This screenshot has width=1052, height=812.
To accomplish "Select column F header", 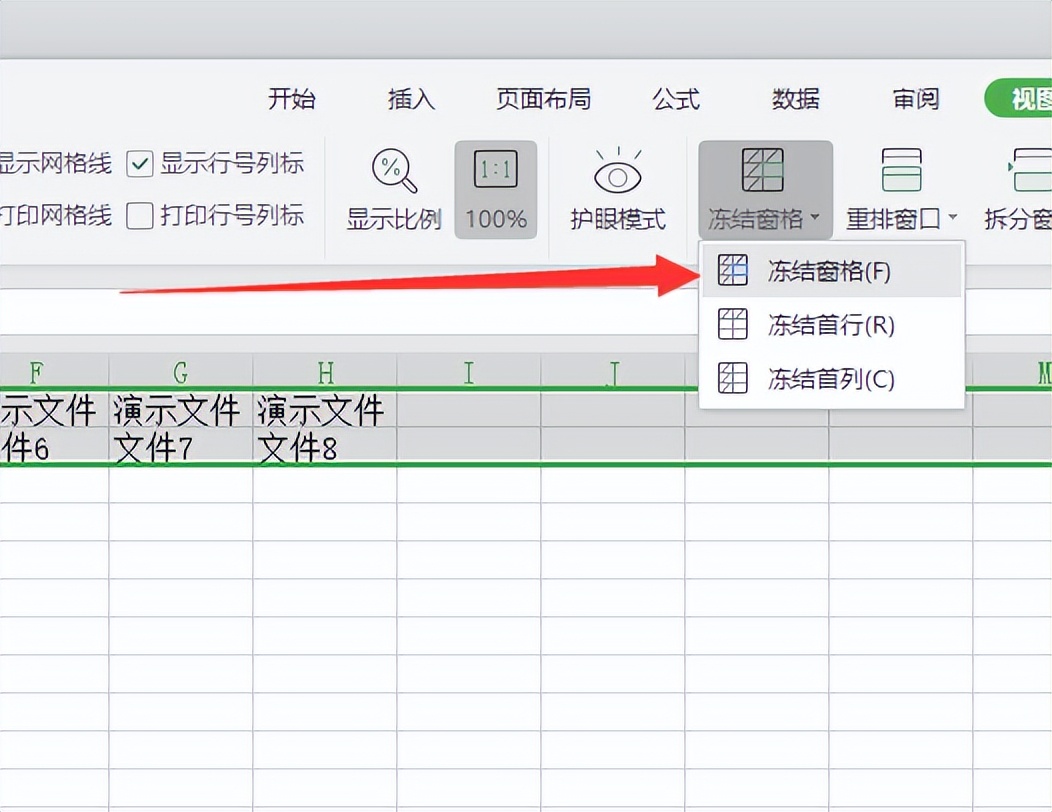I will tap(54, 371).
